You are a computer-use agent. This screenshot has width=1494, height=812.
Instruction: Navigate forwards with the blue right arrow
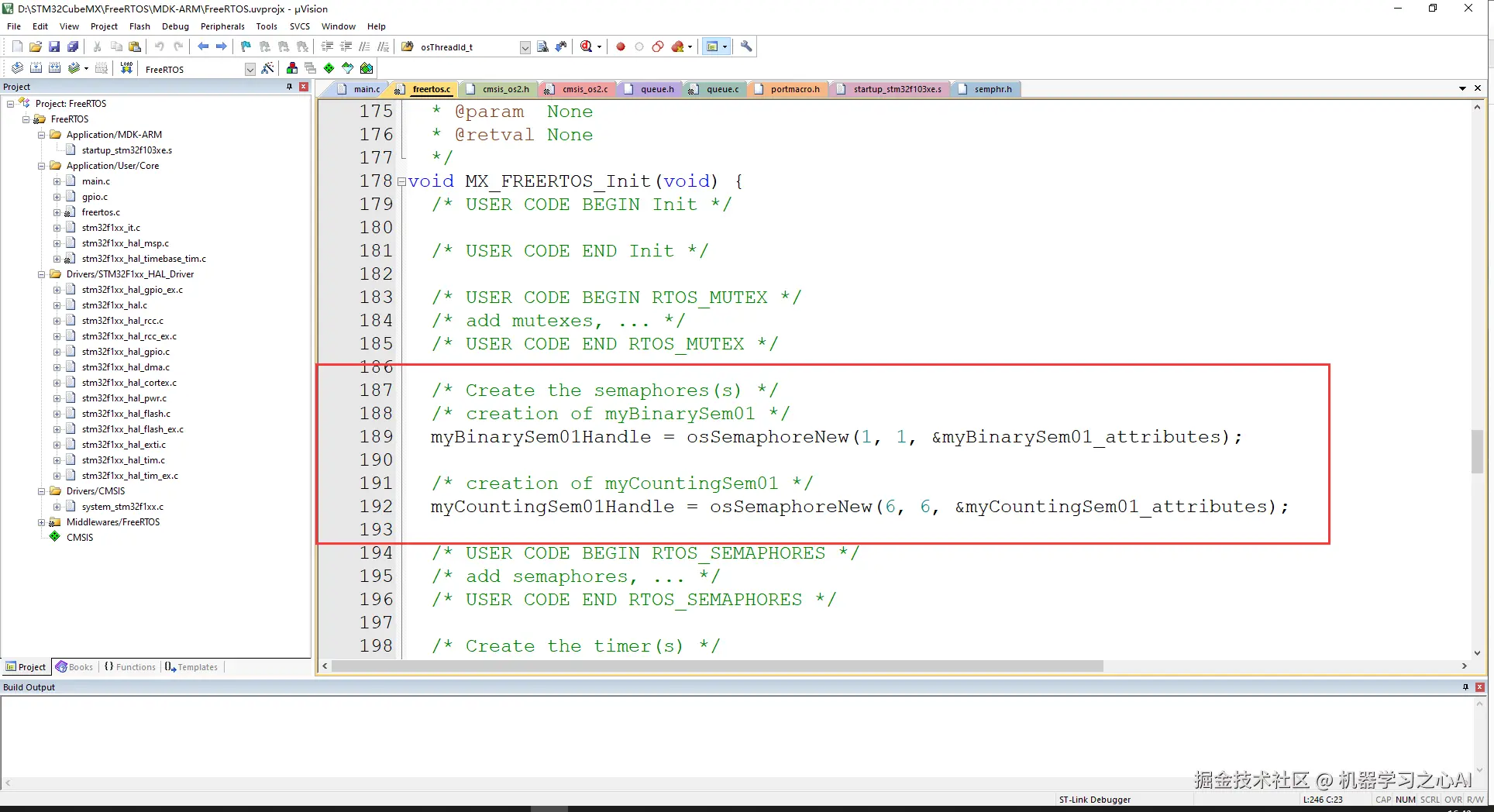coord(222,46)
